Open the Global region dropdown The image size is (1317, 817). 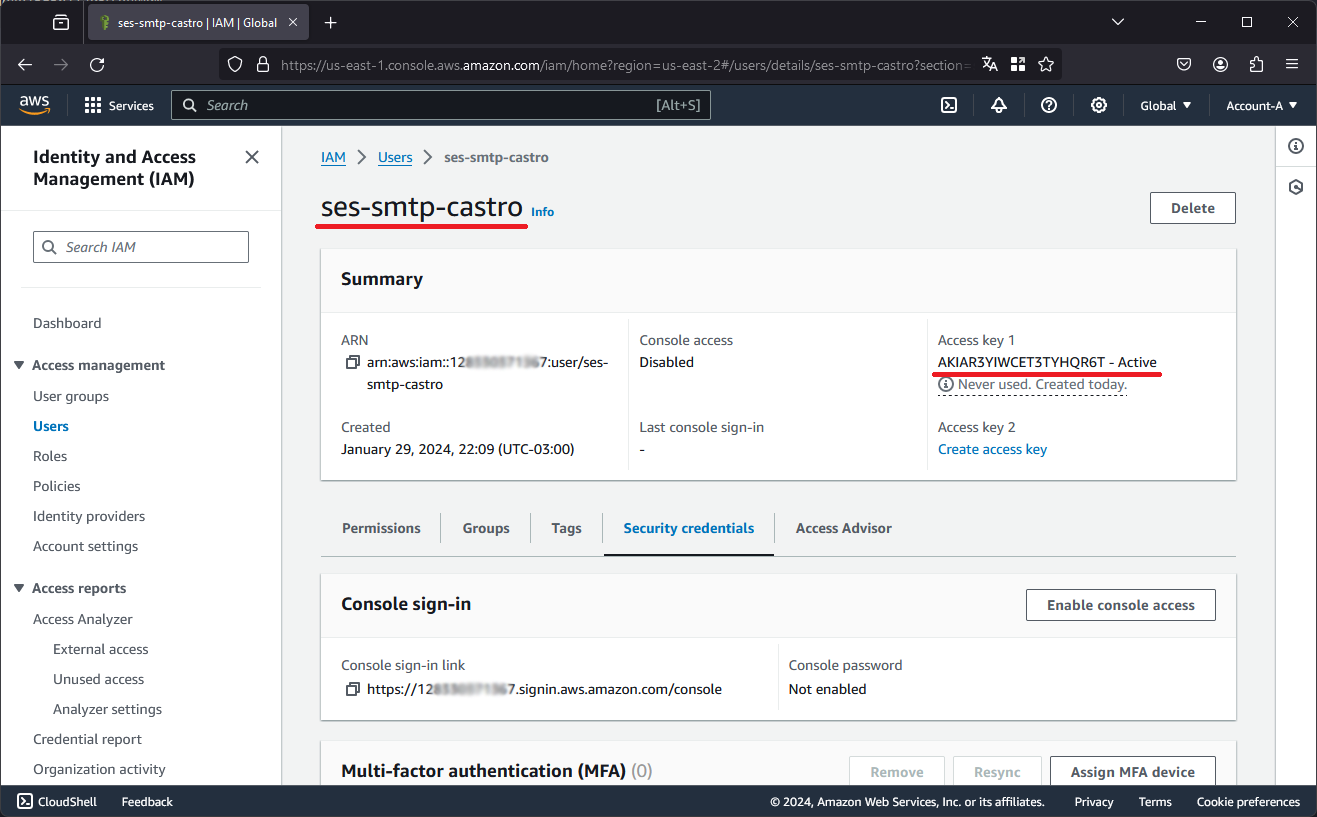tap(1166, 105)
